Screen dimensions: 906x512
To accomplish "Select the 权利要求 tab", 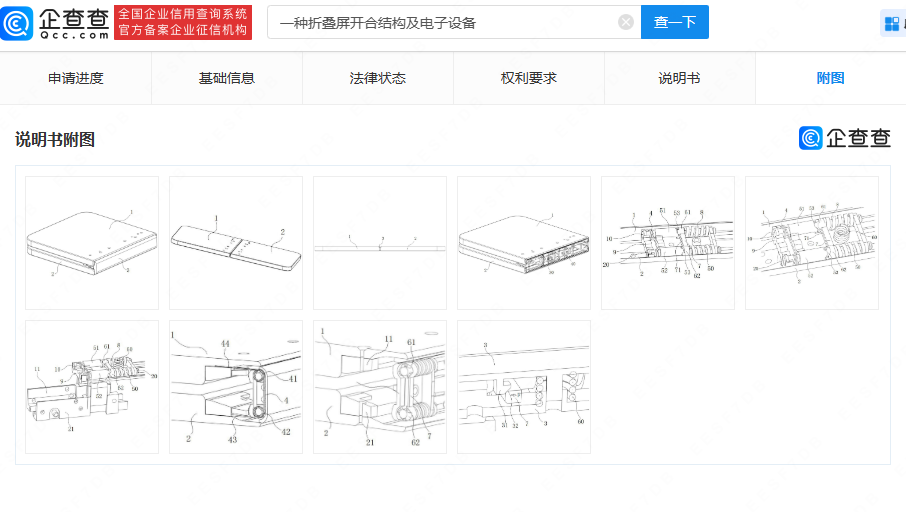I will tap(529, 78).
